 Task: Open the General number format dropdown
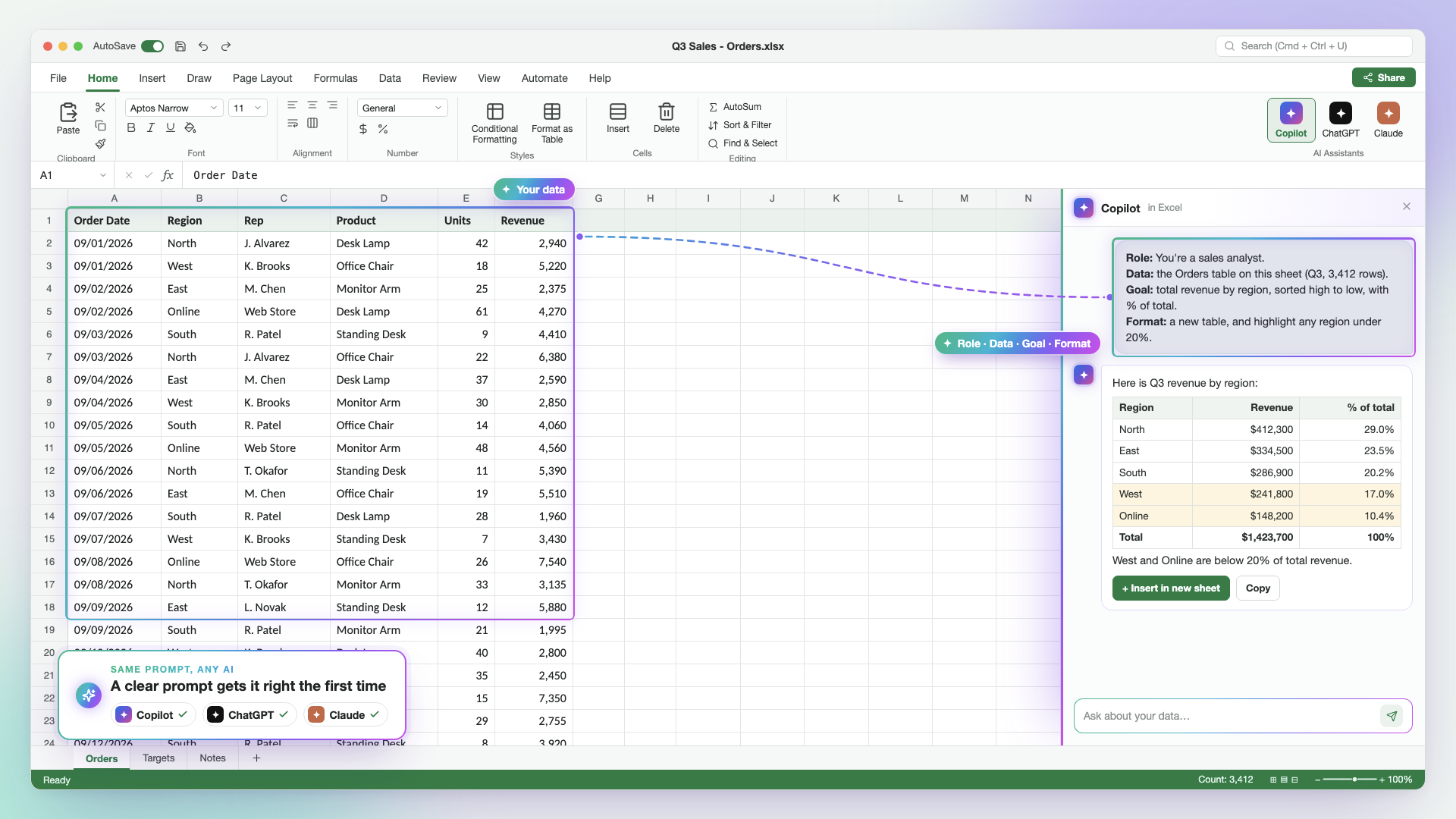402,108
